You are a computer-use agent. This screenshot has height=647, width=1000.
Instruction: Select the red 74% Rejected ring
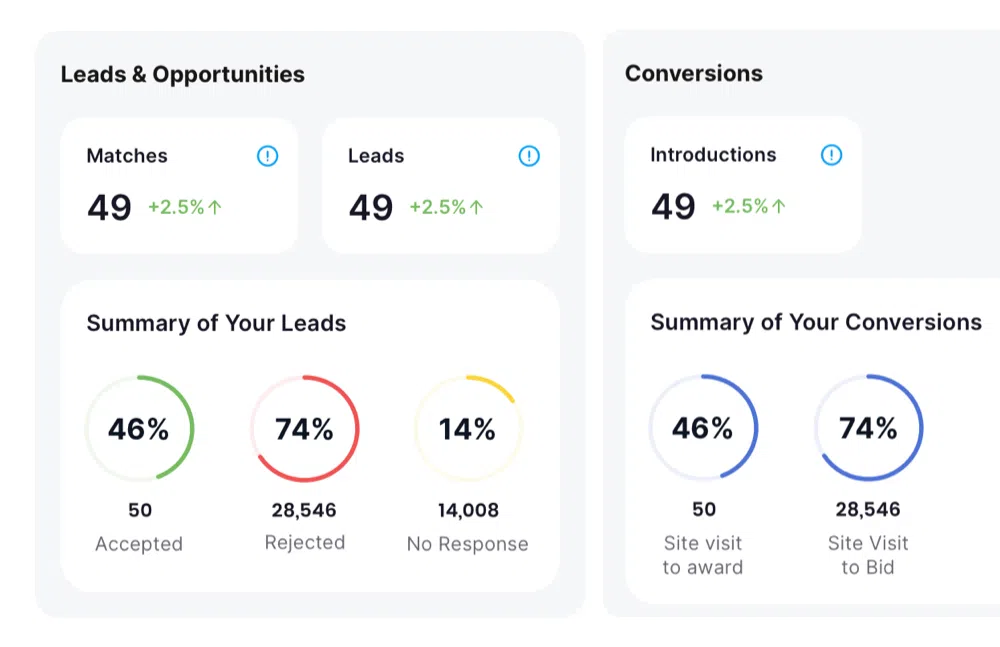click(305, 428)
